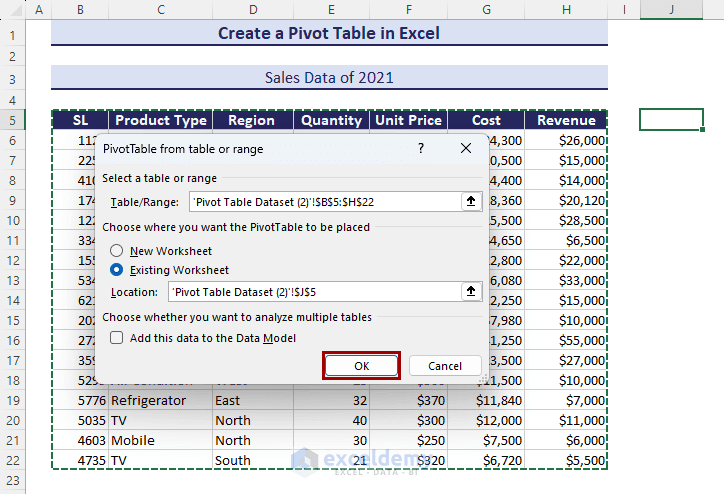Close the PivotTable from table or range dialog
The width and height of the screenshot is (724, 494).
pos(466,148)
